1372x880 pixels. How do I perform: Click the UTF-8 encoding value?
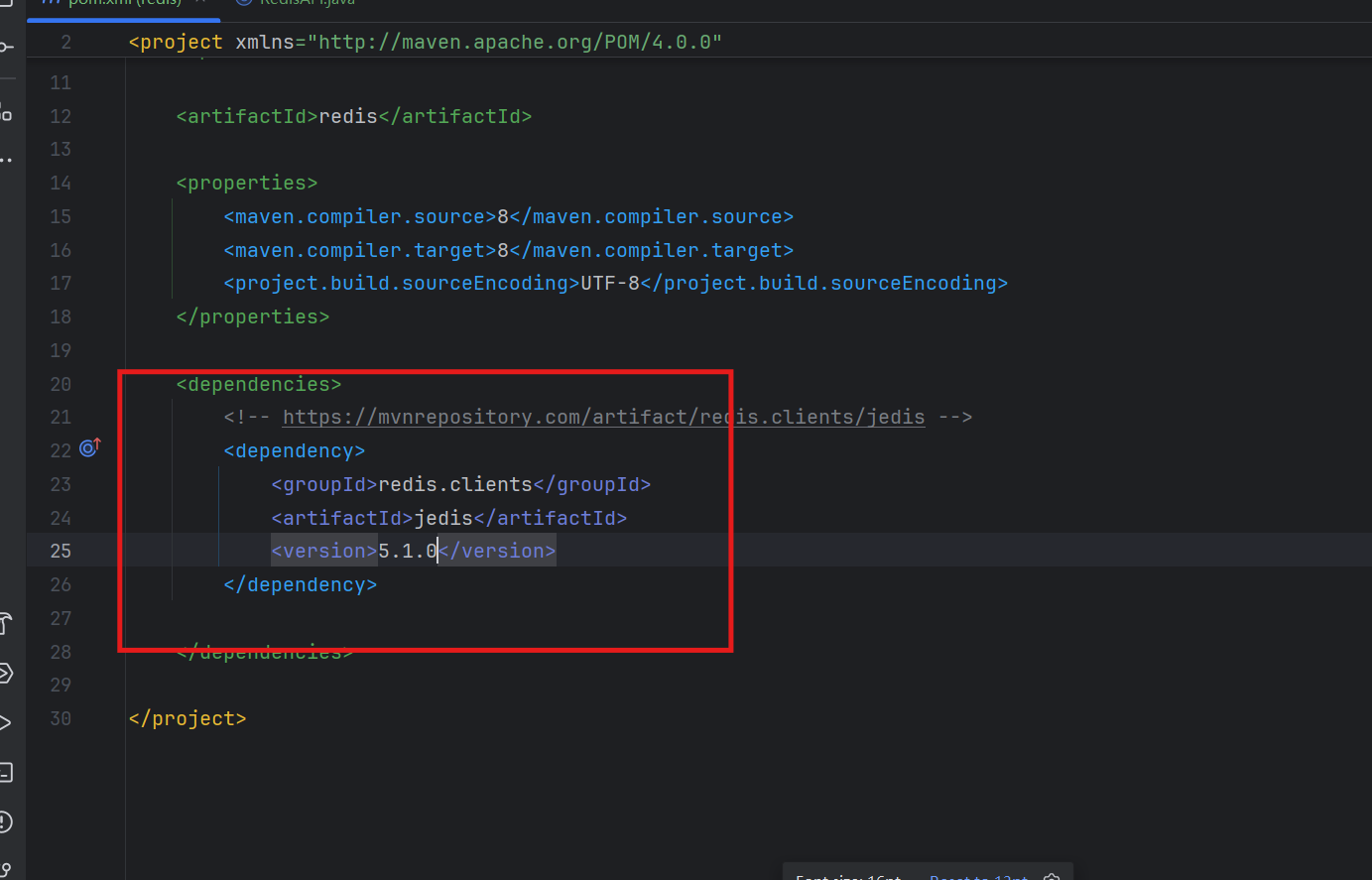[610, 283]
